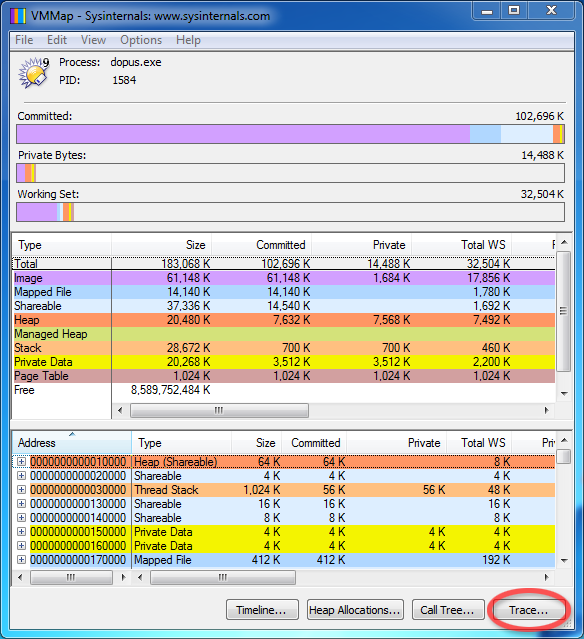Viewport: 584px width, 639px height.
Task: Select the yellow Private Data summary row
Action: pos(284,362)
